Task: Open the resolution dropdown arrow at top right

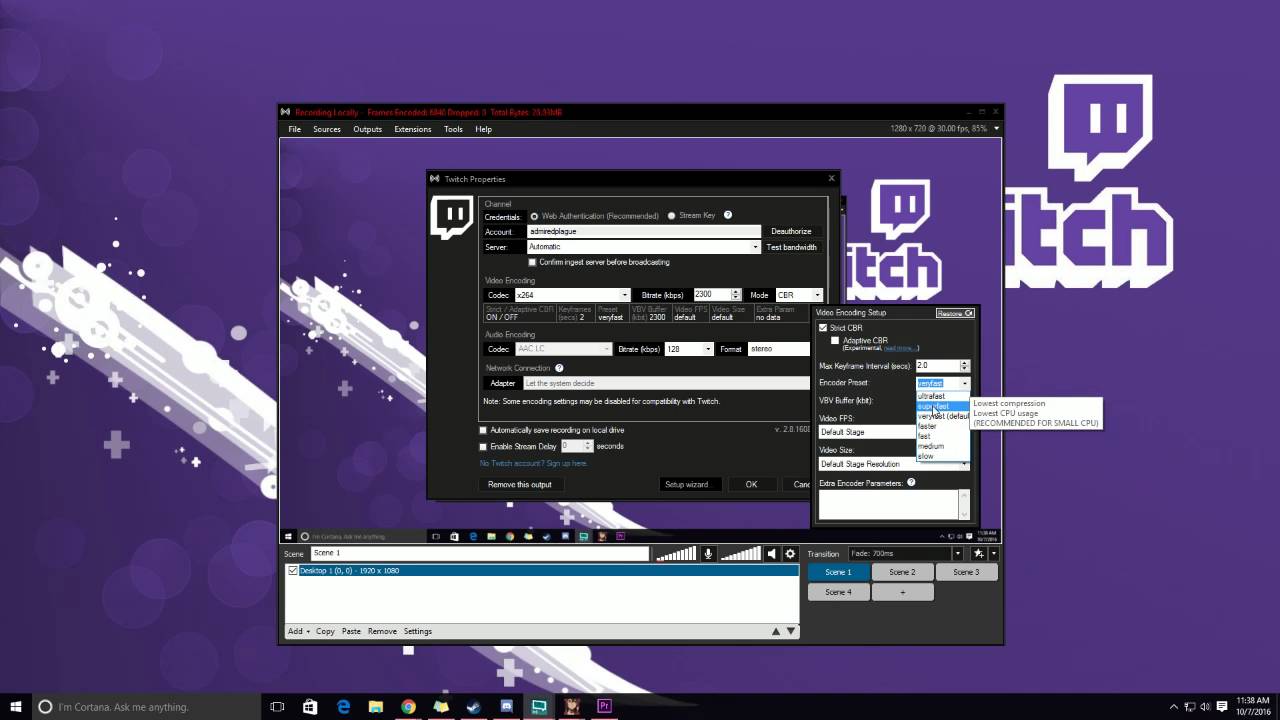Action: click(996, 129)
